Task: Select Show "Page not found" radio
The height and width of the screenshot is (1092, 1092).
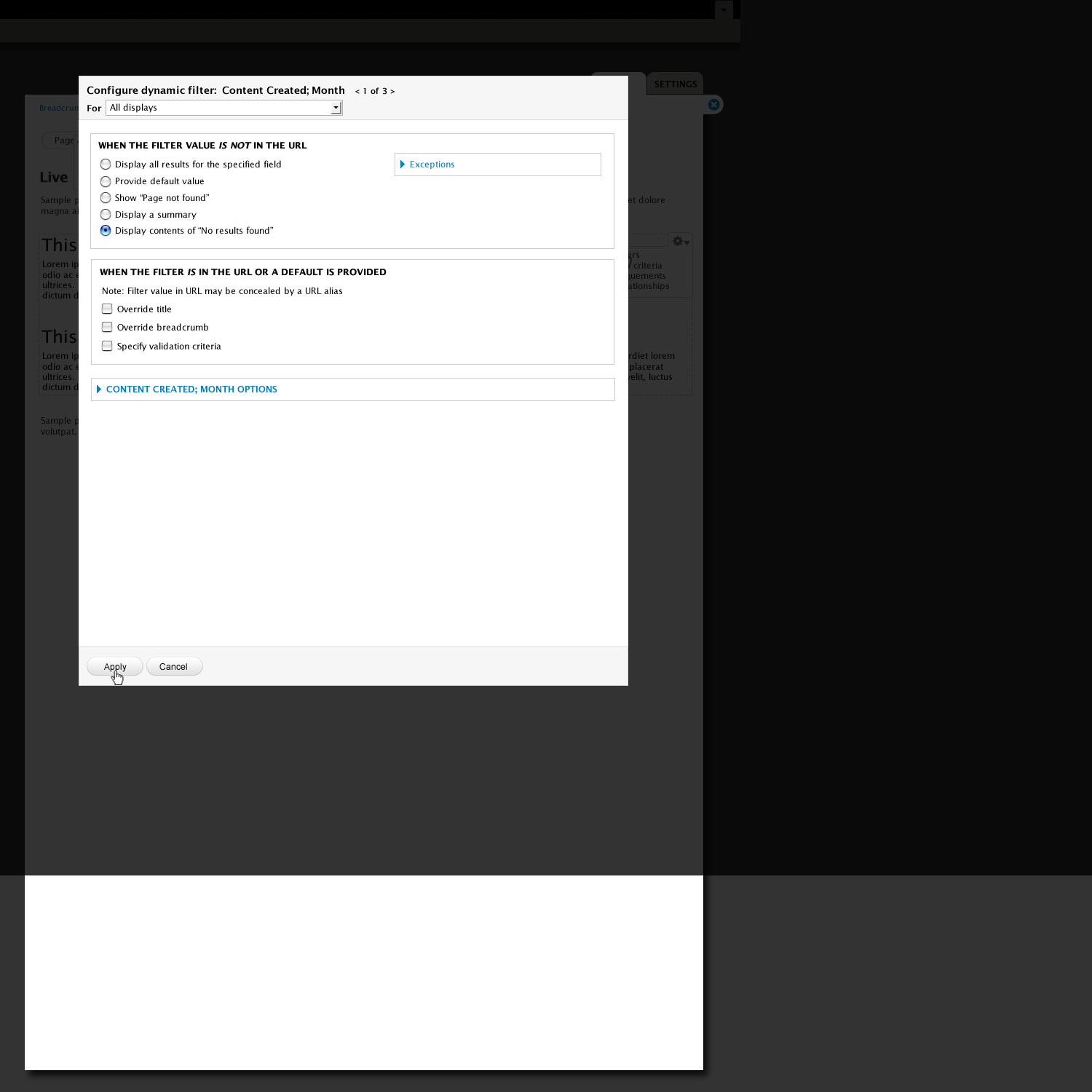Action: coord(106,198)
